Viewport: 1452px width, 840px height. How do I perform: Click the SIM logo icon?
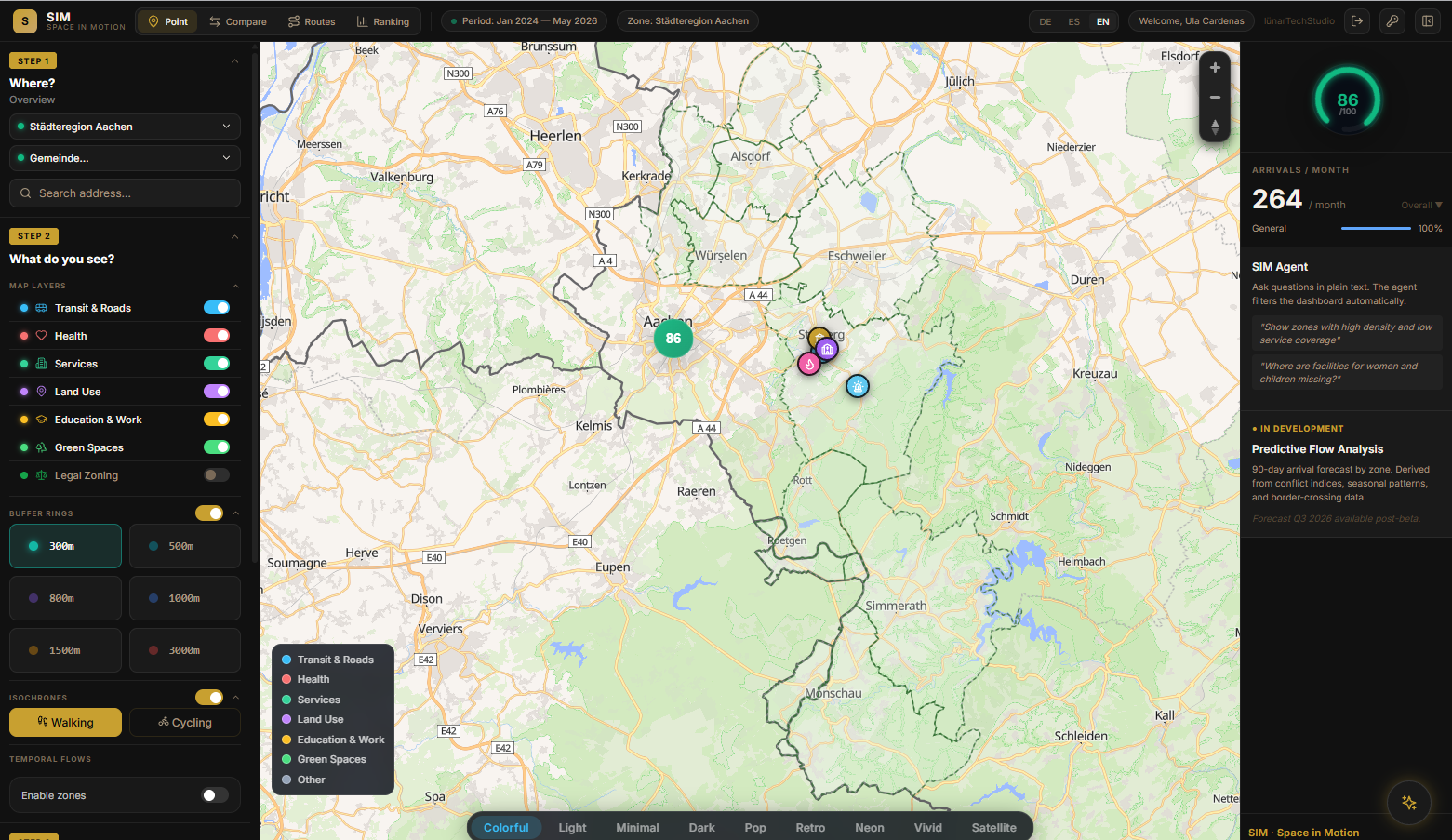pyautogui.click(x=25, y=20)
